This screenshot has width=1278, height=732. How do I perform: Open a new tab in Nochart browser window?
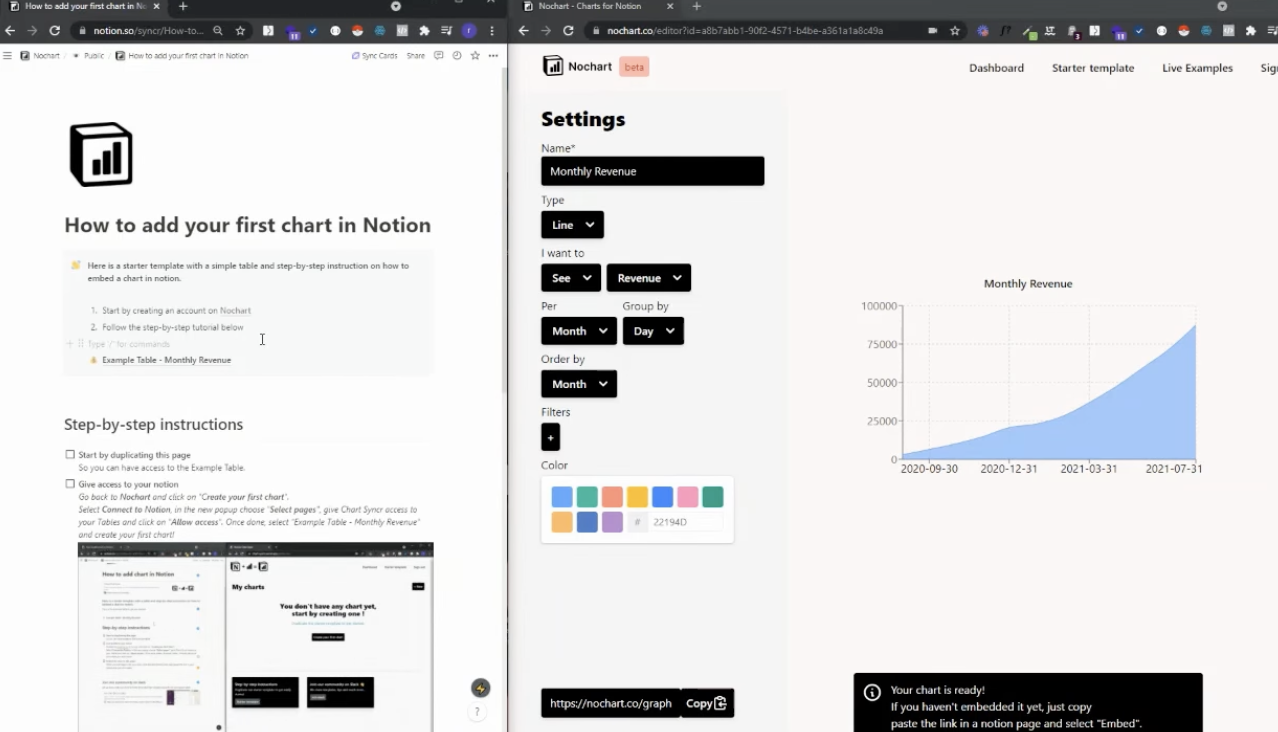697,6
